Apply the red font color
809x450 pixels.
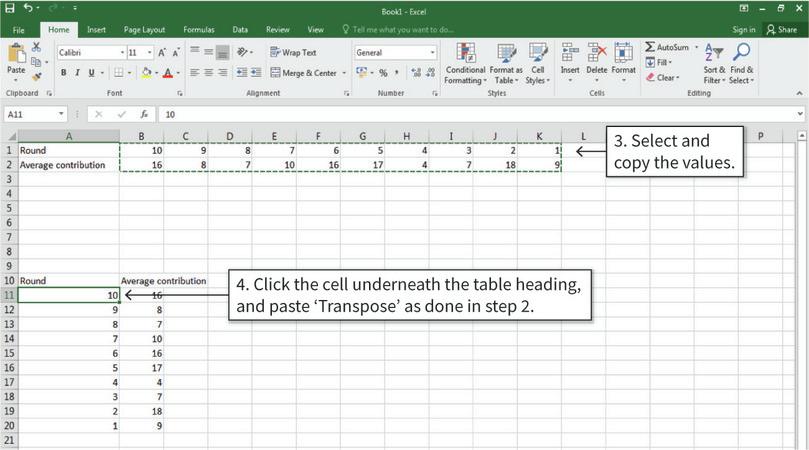pos(168,73)
